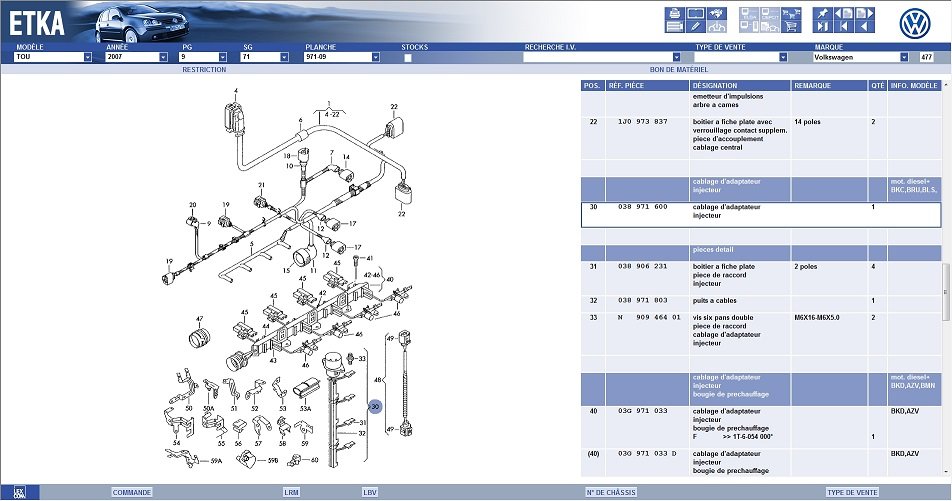Click the greyed upload tray icon
The height and width of the screenshot is (501, 952).
click(x=717, y=27)
